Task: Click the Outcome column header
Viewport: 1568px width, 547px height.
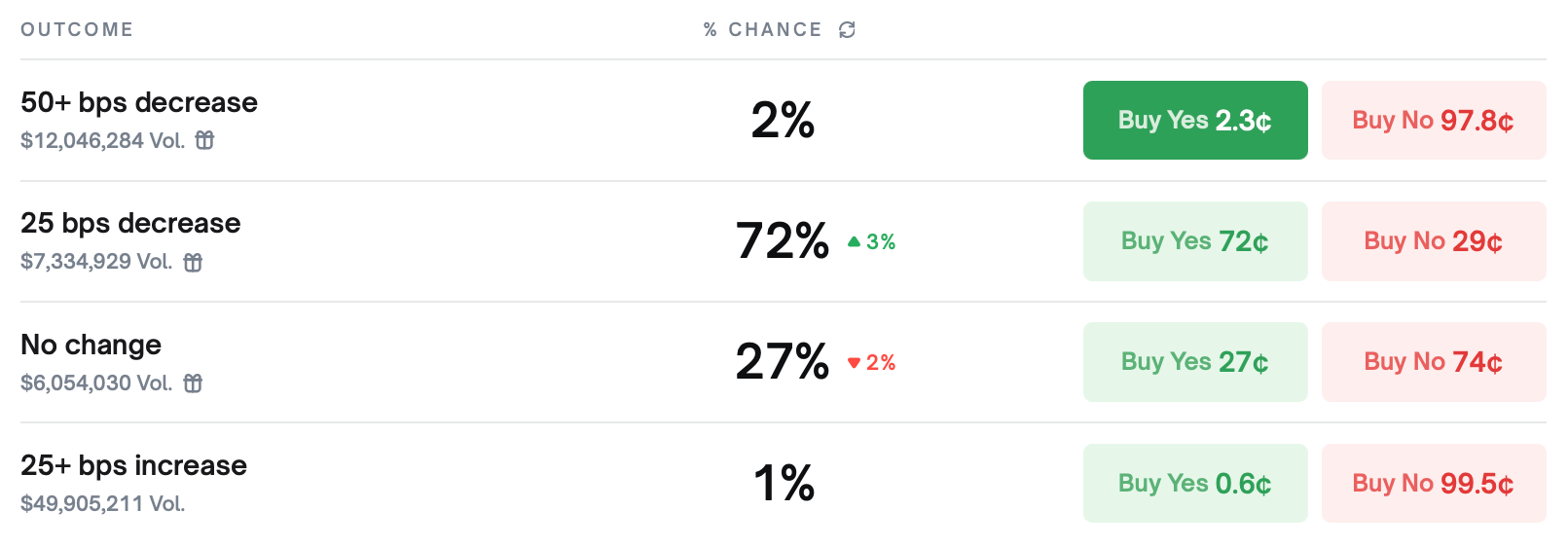Action: pyautogui.click(x=77, y=30)
